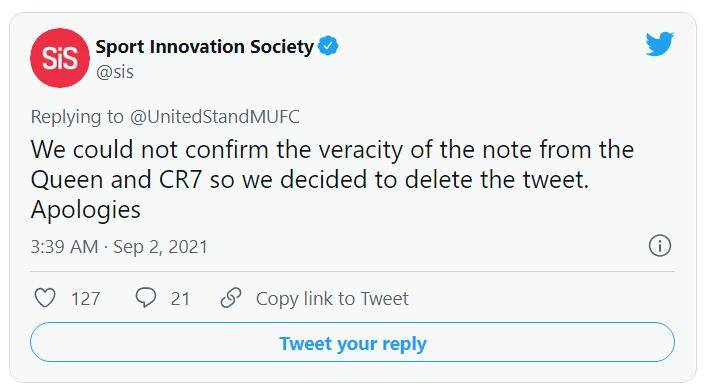
Task: Click the @sis handle
Action: click(115, 72)
